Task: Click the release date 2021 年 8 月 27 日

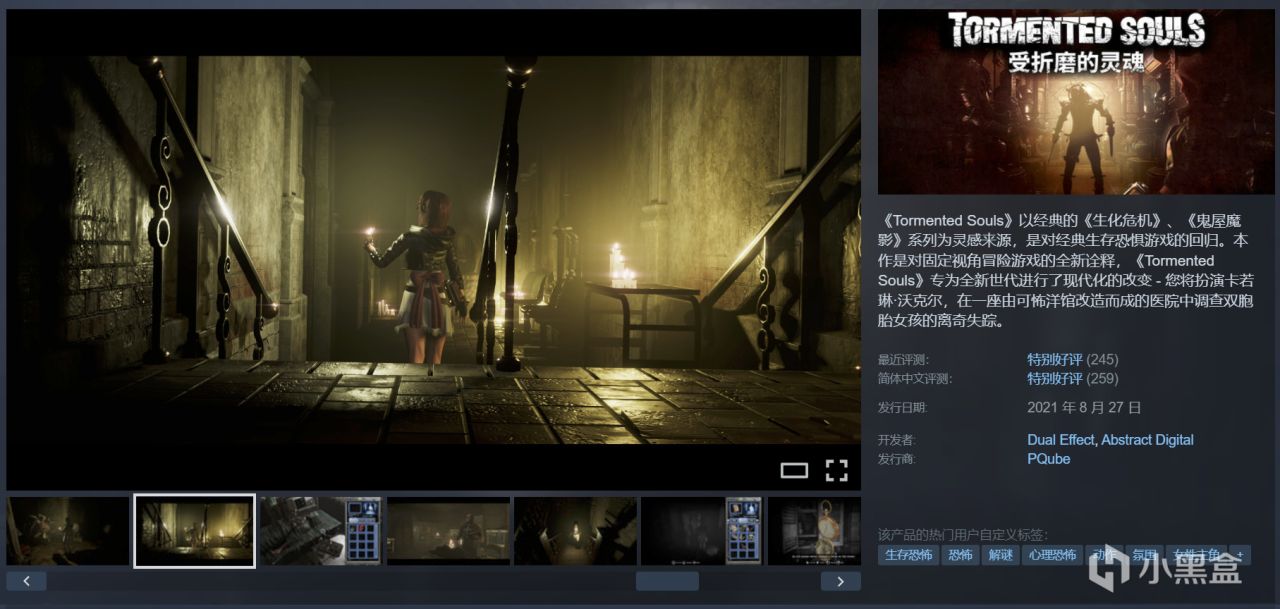Action: [x=1084, y=407]
